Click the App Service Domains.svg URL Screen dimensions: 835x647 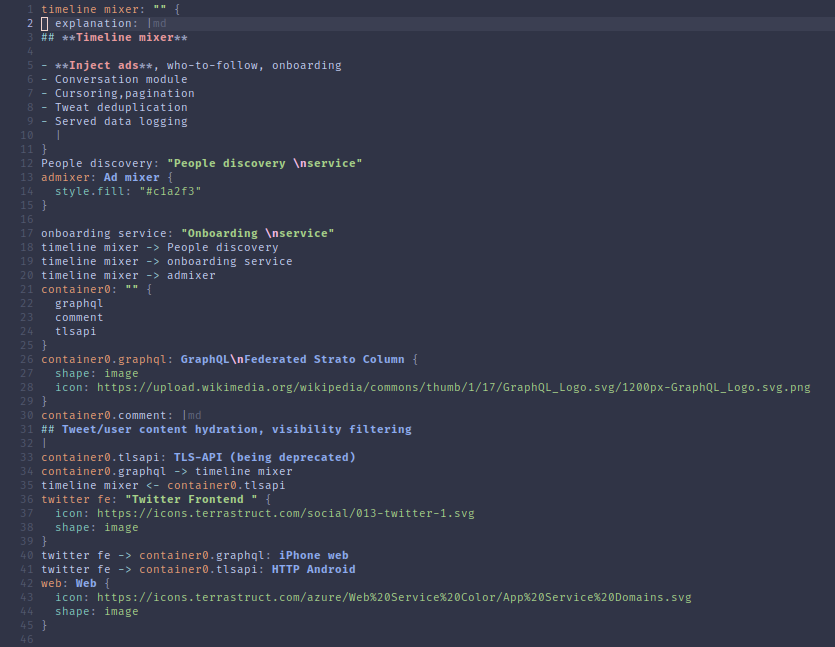pyautogui.click(x=394, y=597)
